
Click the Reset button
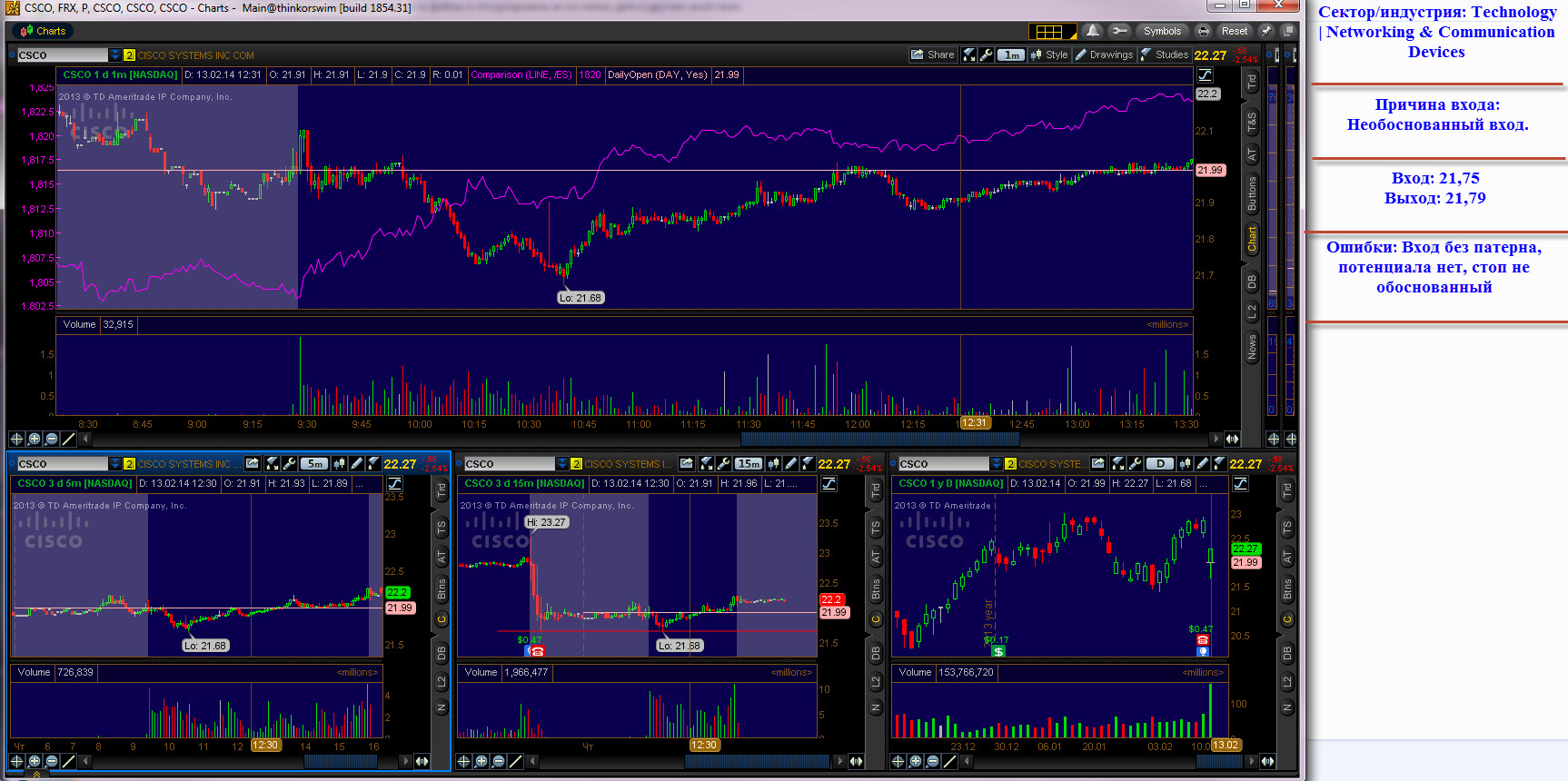[1235, 31]
